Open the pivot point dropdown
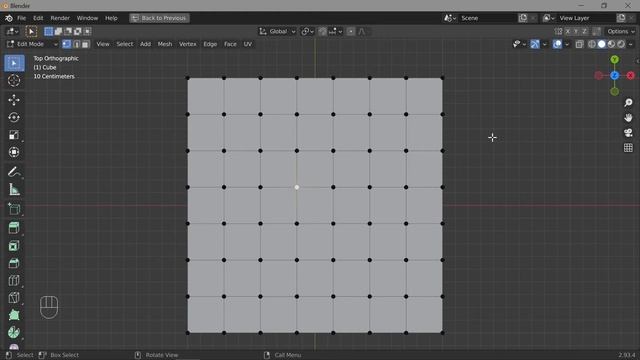 coord(307,31)
